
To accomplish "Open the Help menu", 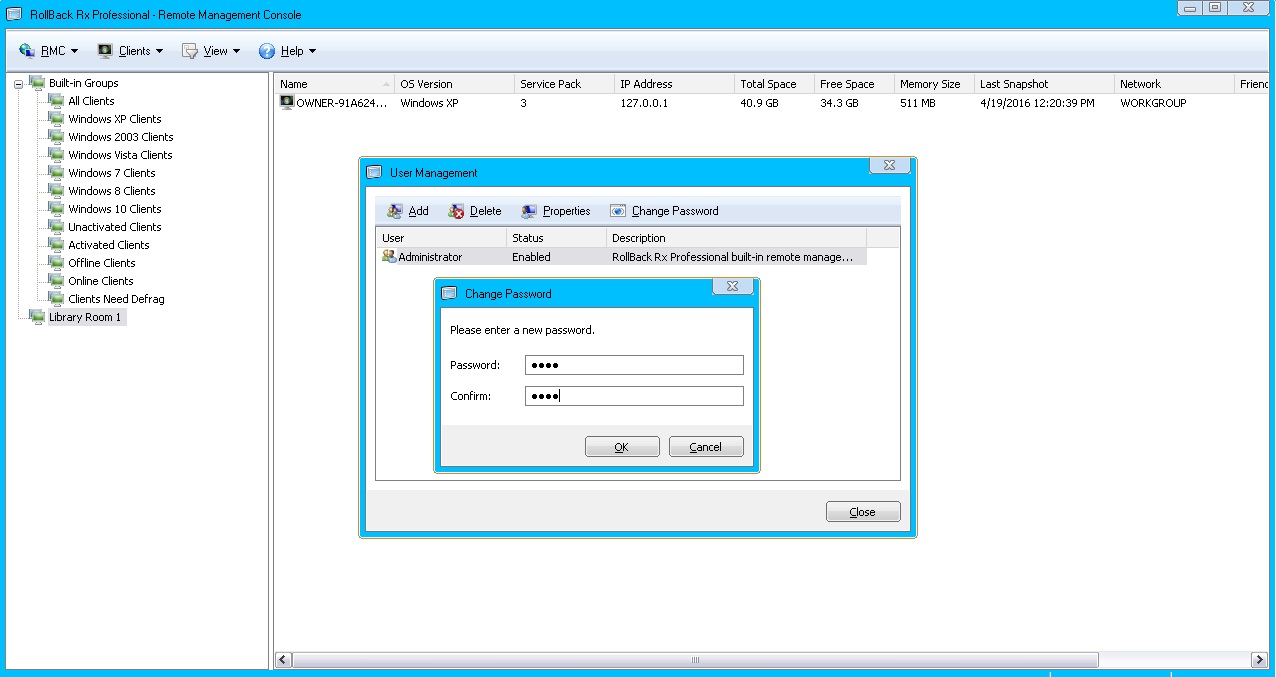I will point(287,51).
